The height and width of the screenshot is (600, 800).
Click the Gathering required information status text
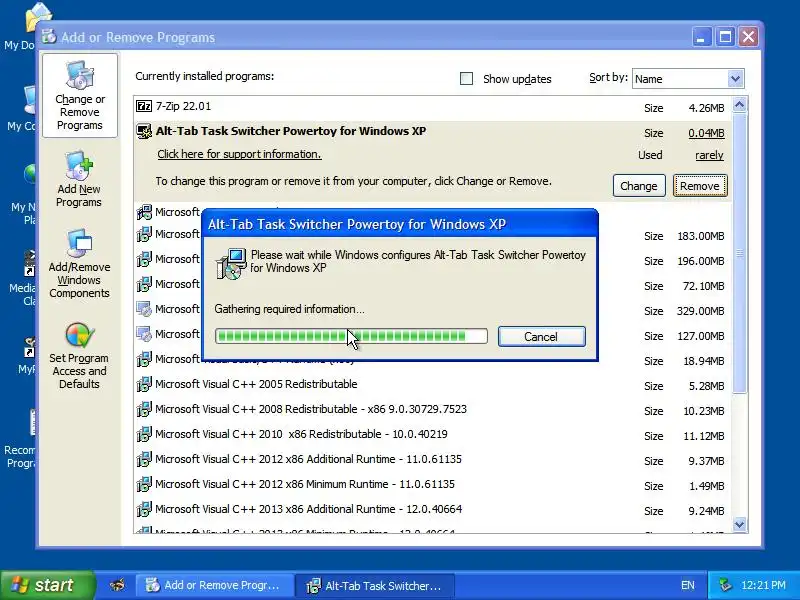coord(289,309)
